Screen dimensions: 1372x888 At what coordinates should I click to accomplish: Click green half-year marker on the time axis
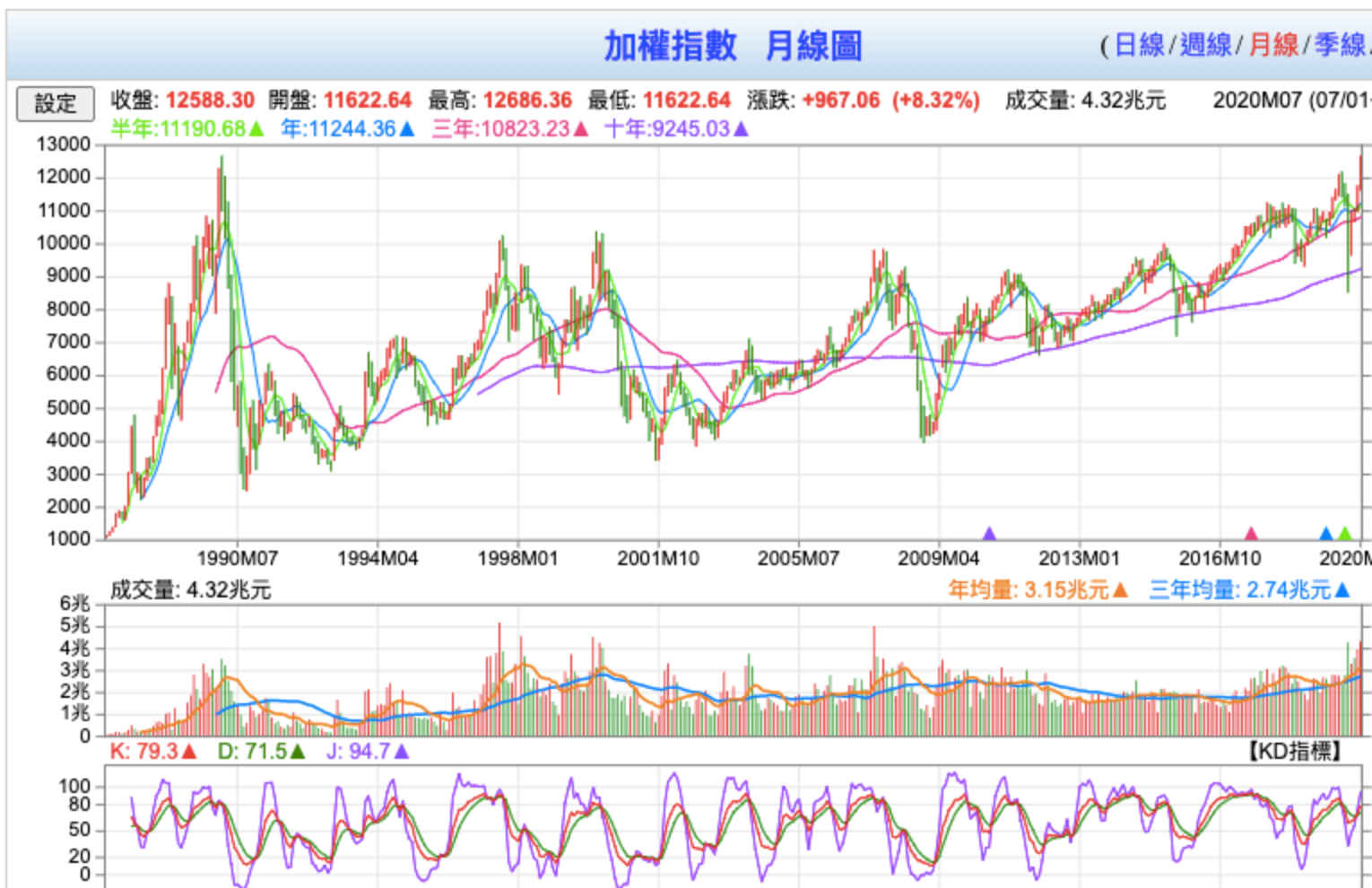[1343, 534]
